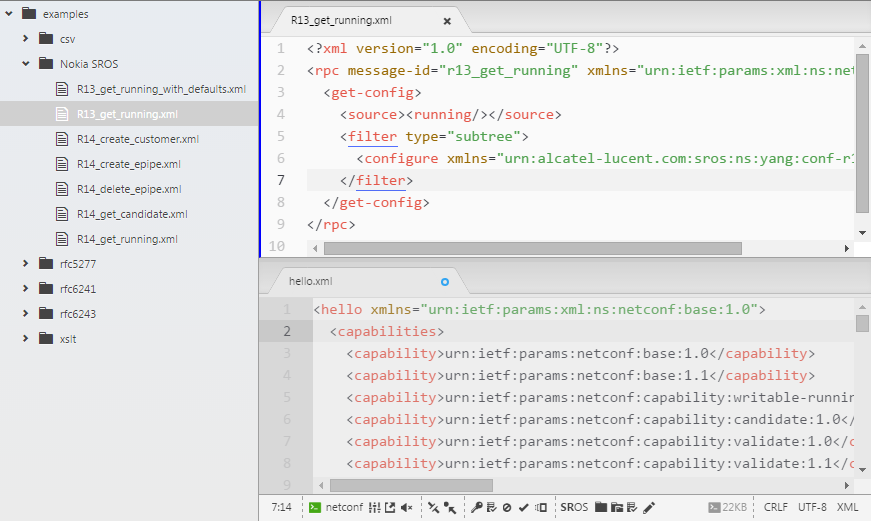This screenshot has width=871, height=521.
Task: Click the checklist icon next to the key
Action: pyautogui.click(x=492, y=507)
